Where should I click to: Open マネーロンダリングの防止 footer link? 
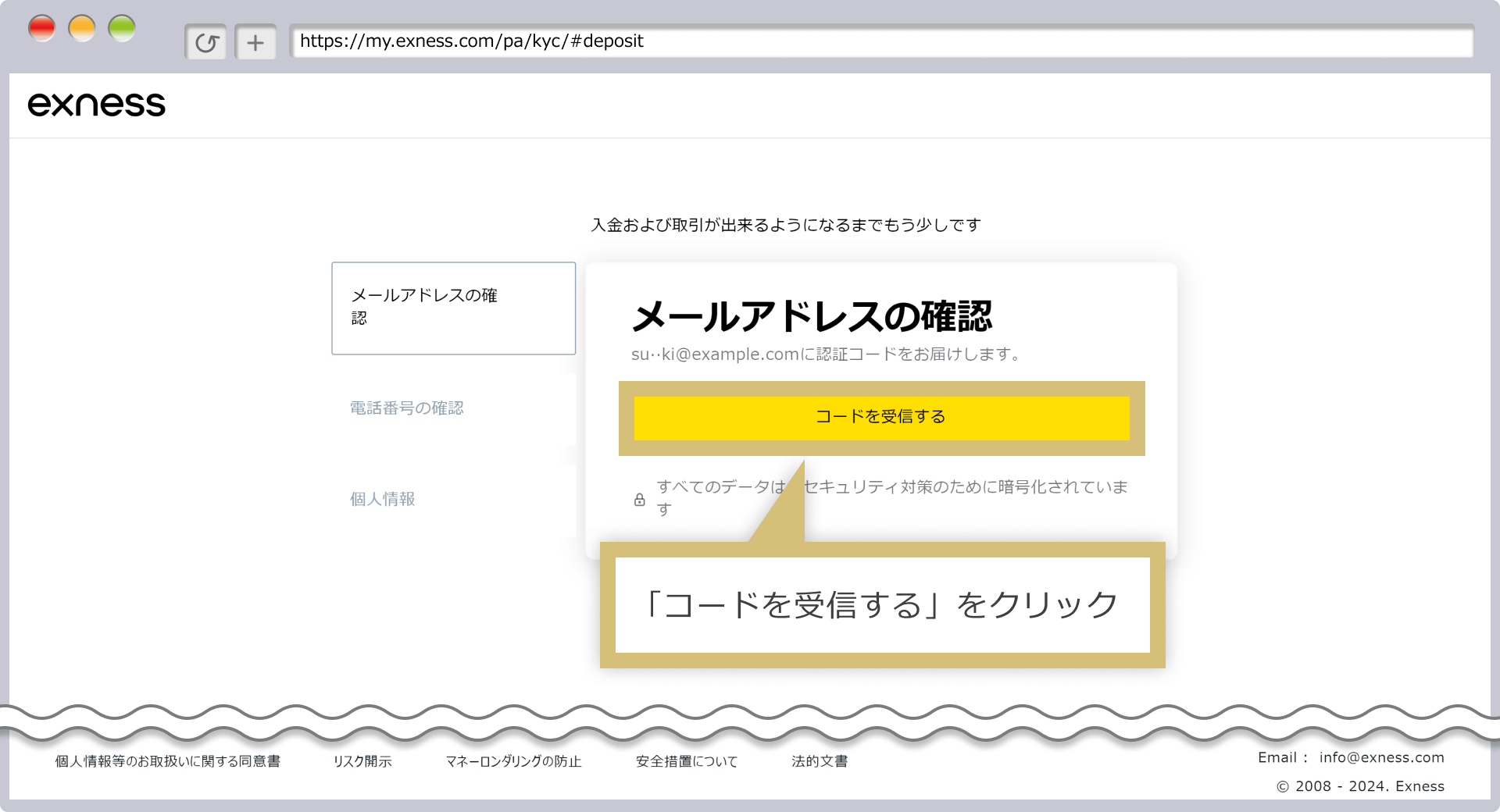point(513,761)
